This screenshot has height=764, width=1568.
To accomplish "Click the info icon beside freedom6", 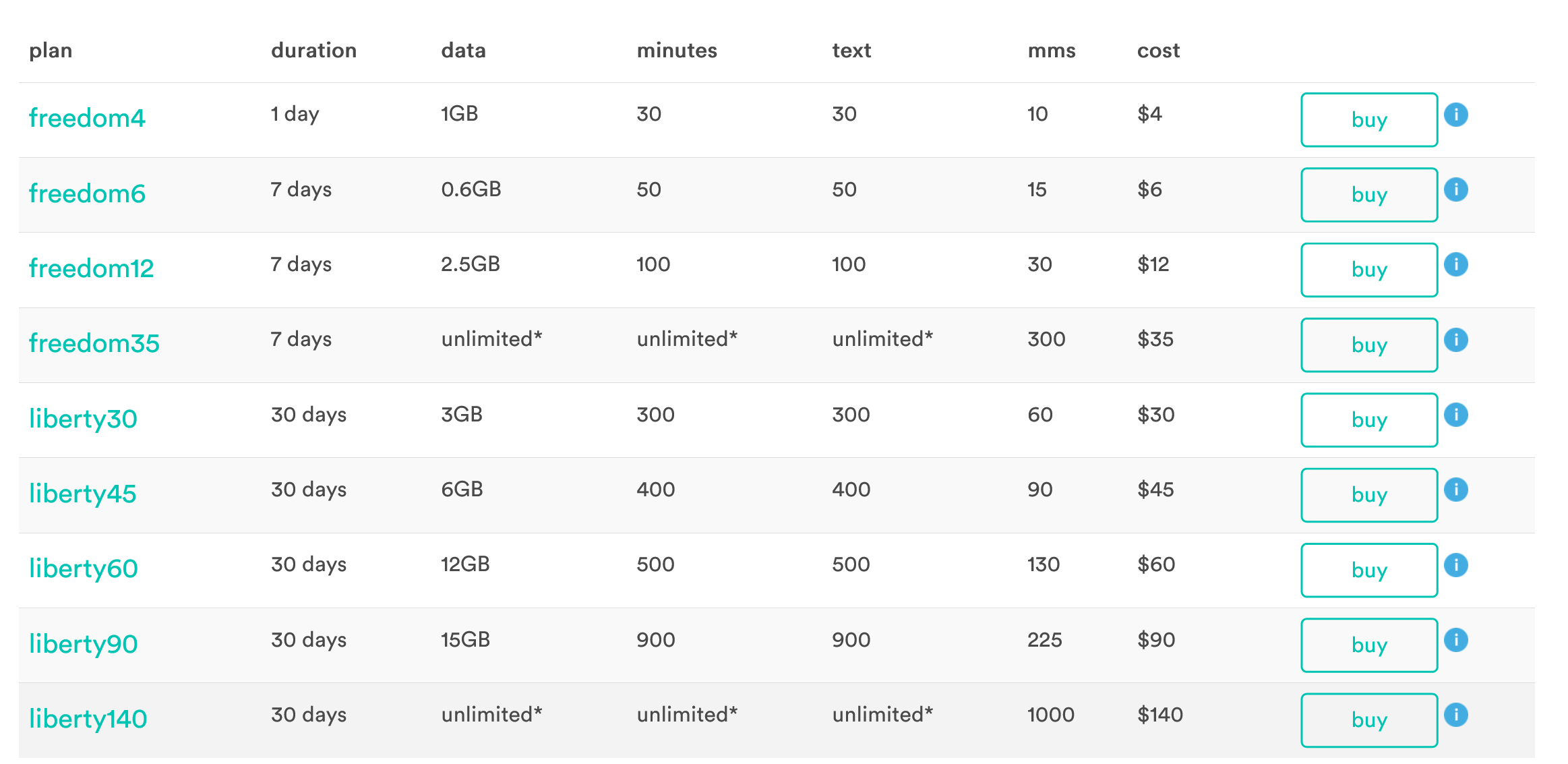I will [x=1457, y=190].
